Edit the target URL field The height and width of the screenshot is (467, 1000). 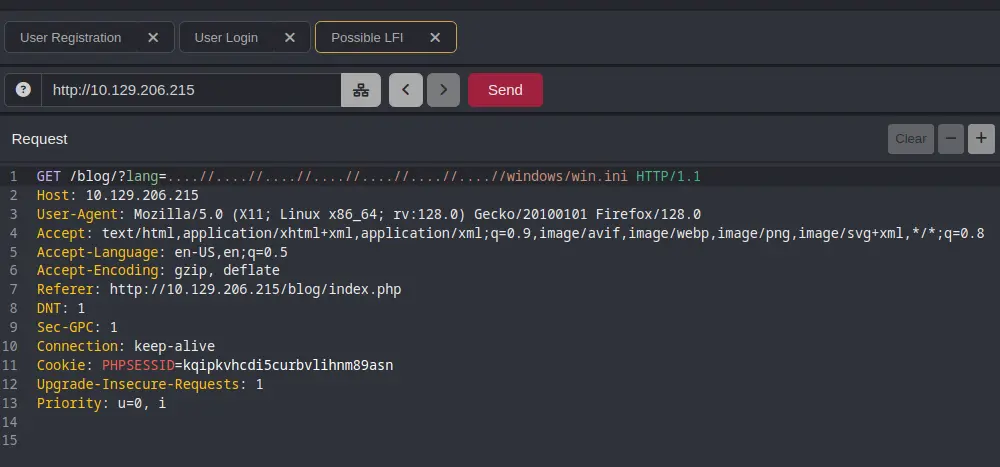pyautogui.click(x=191, y=90)
